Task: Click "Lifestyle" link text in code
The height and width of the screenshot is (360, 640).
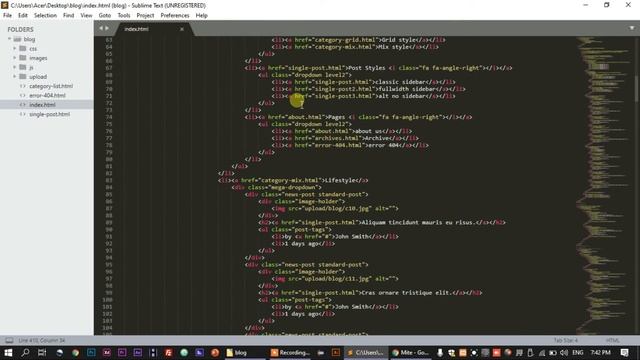Action: click(341, 180)
